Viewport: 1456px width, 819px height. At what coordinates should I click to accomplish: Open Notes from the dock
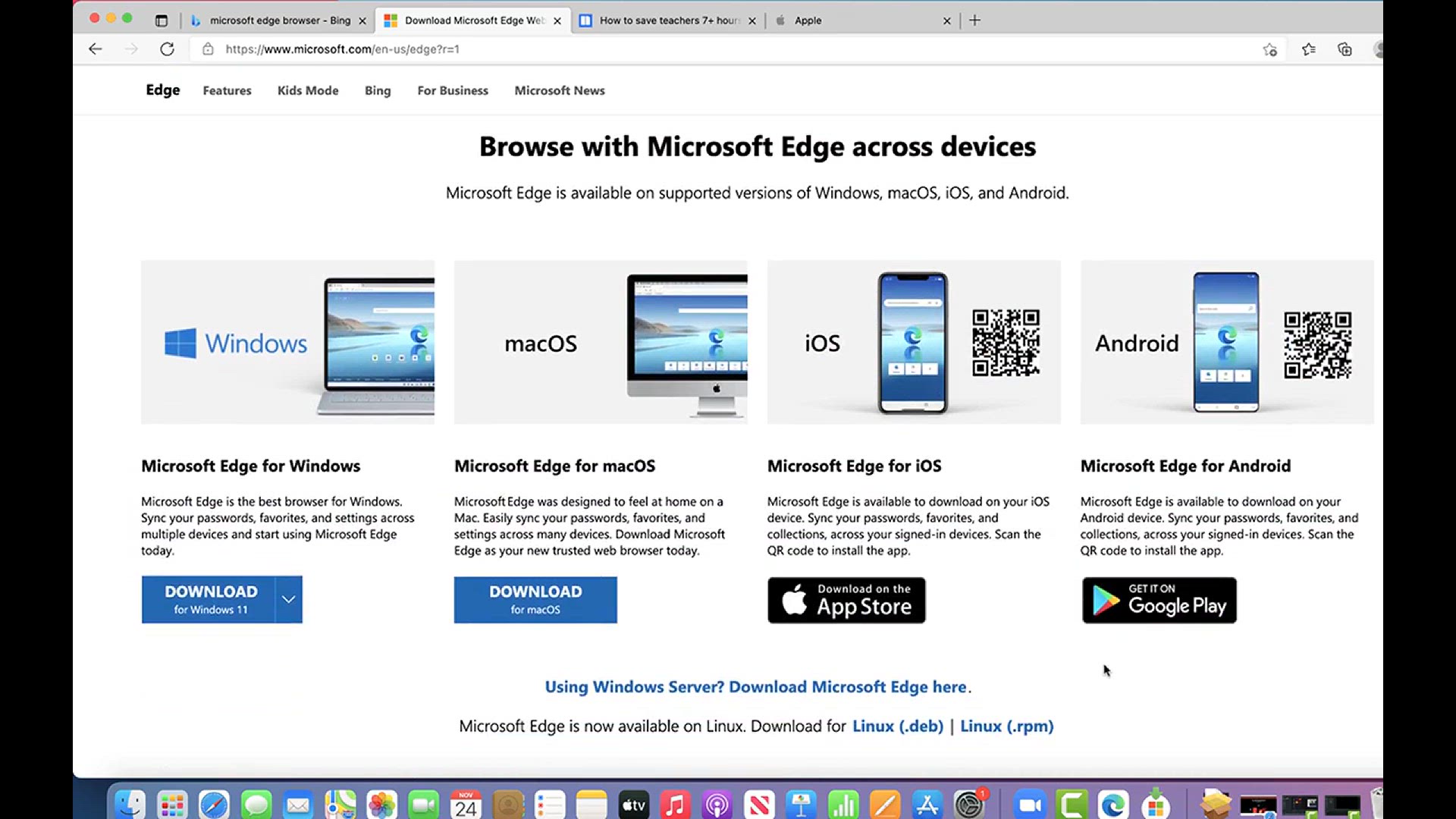591,805
